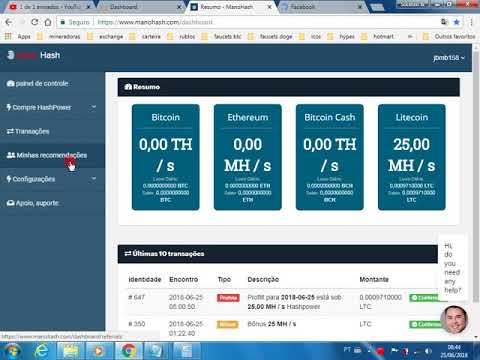Expand the Compre HashPower menu

tap(52, 107)
